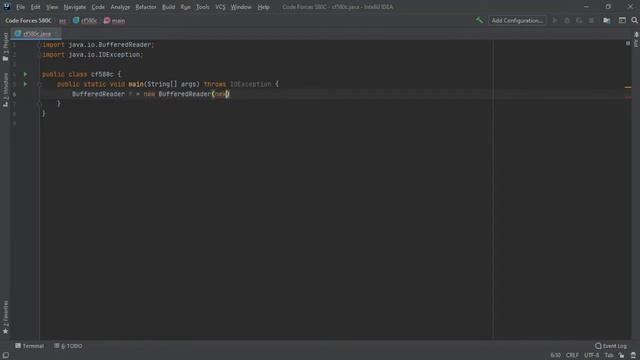Image resolution: width=640 pixels, height=360 pixels.
Task: Open the Terminal tool window
Action: point(29,346)
